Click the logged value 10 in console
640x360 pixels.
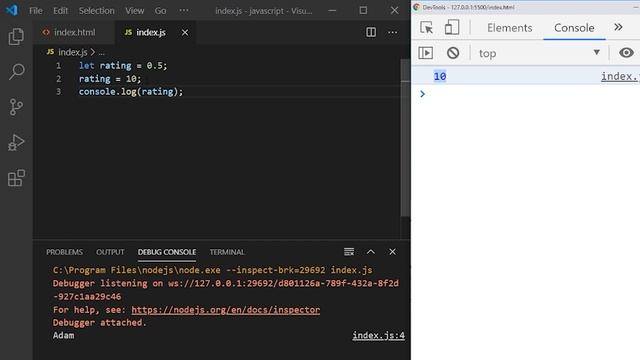(440, 76)
